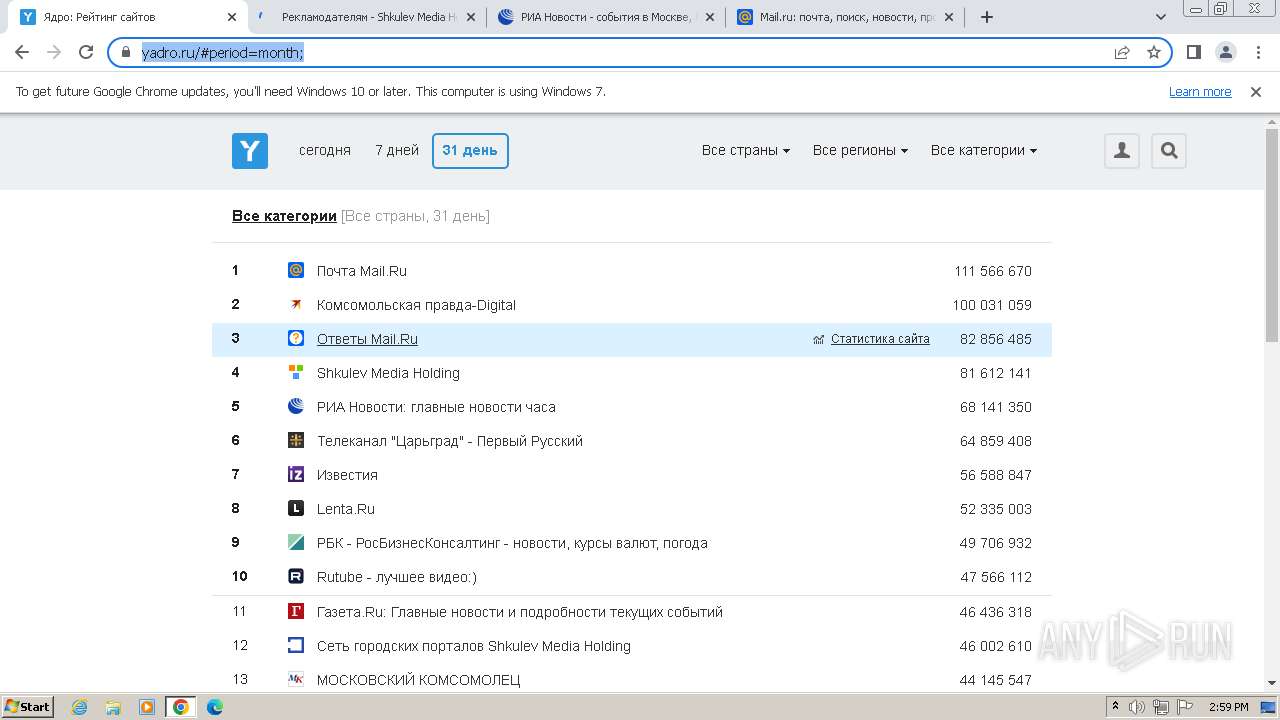Expand the Все категории dropdown
This screenshot has height=720, width=1280.
[984, 150]
